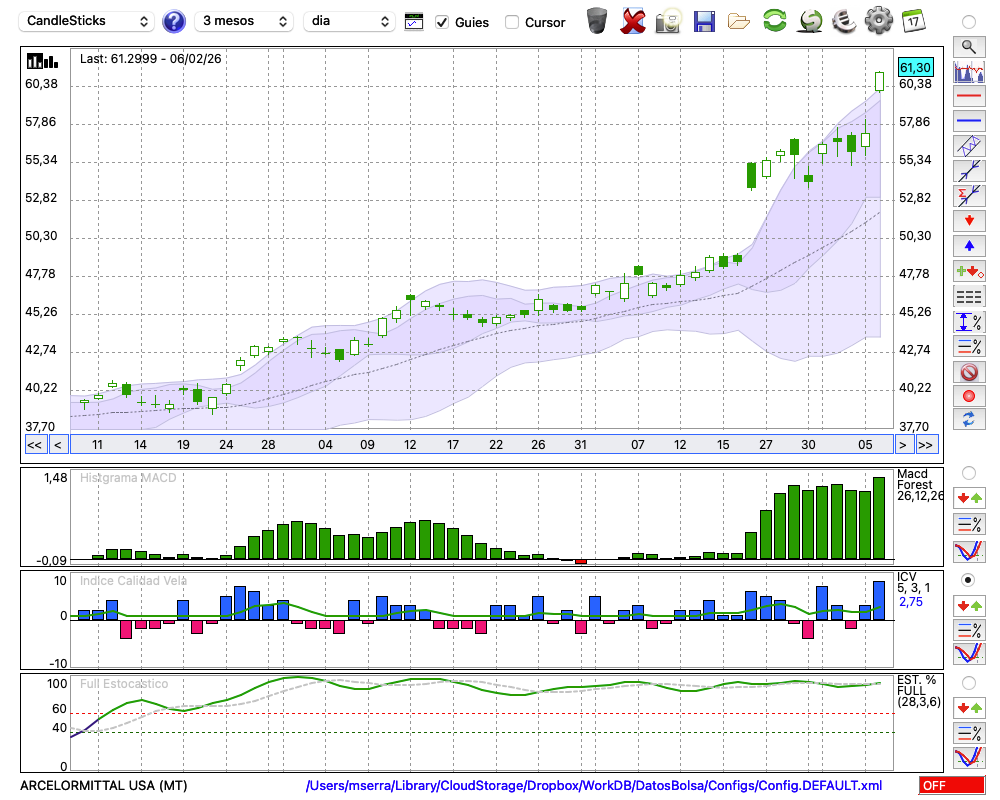Open the '3 mesos' period dropdown
This screenshot has width=1000, height=800.
[244, 21]
